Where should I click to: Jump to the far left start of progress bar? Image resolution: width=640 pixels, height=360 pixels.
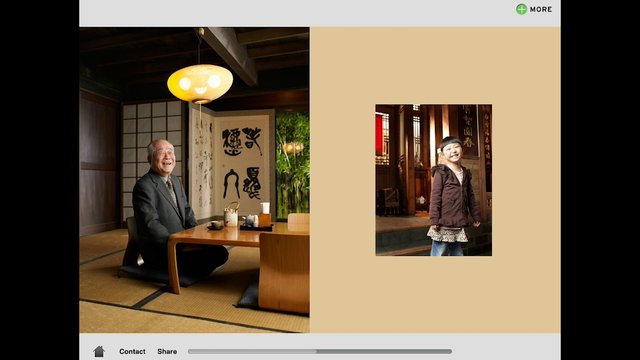[189, 351]
